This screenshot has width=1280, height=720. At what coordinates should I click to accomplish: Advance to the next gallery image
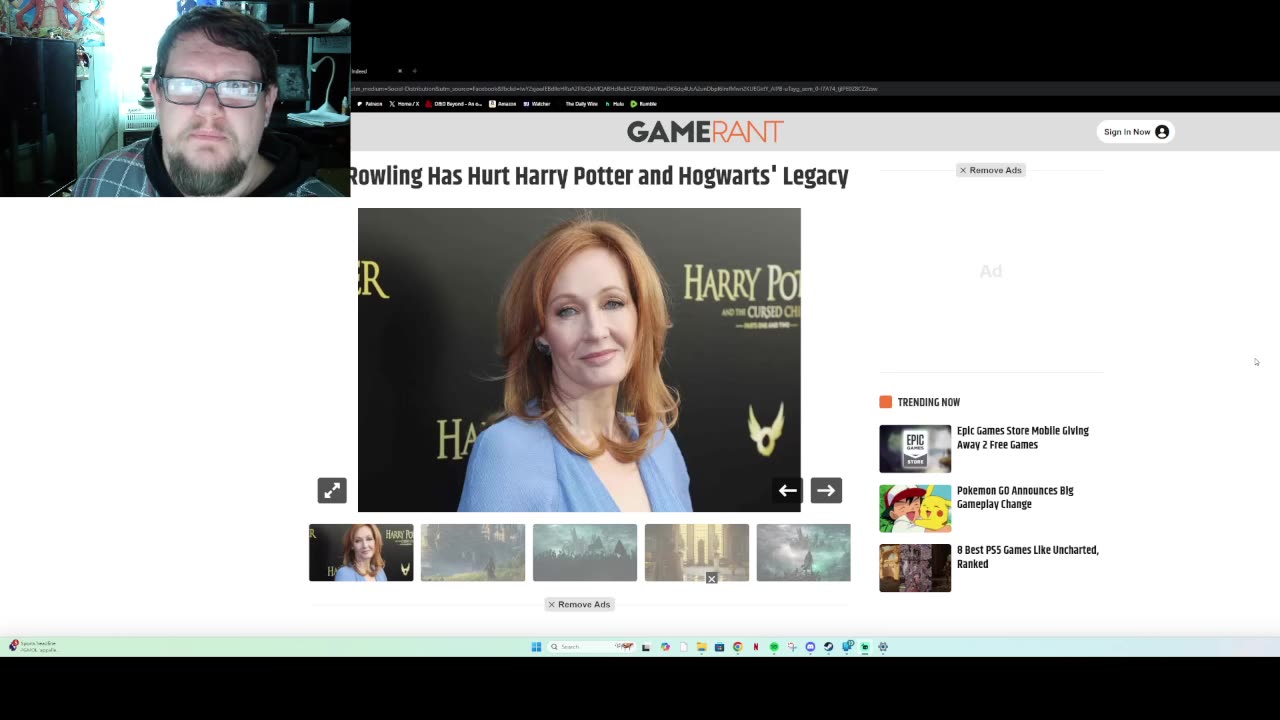pyautogui.click(x=825, y=490)
